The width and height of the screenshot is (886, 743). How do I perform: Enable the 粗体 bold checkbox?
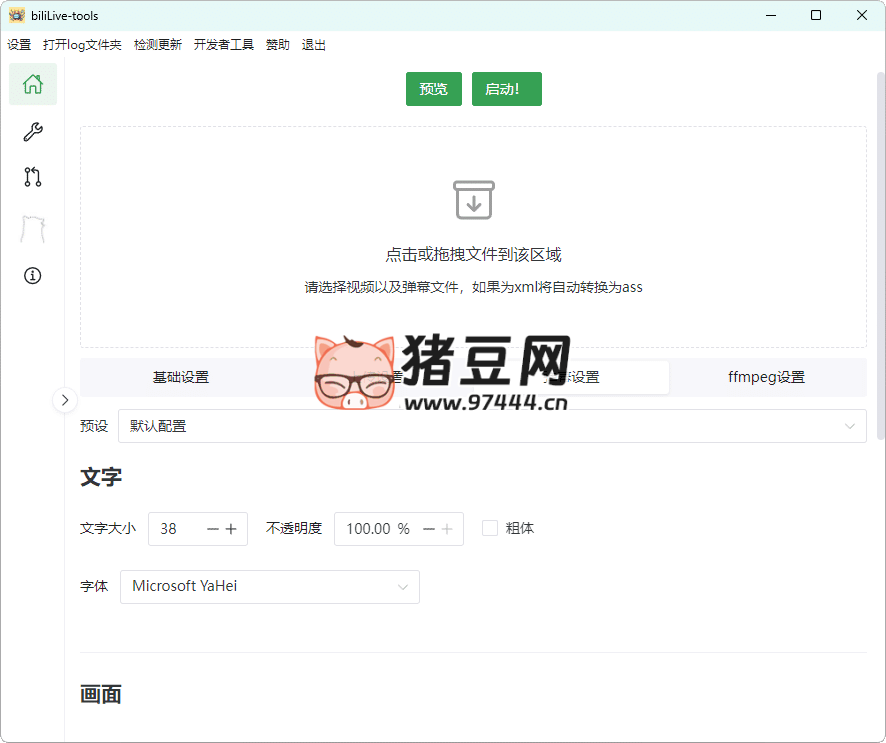click(489, 528)
